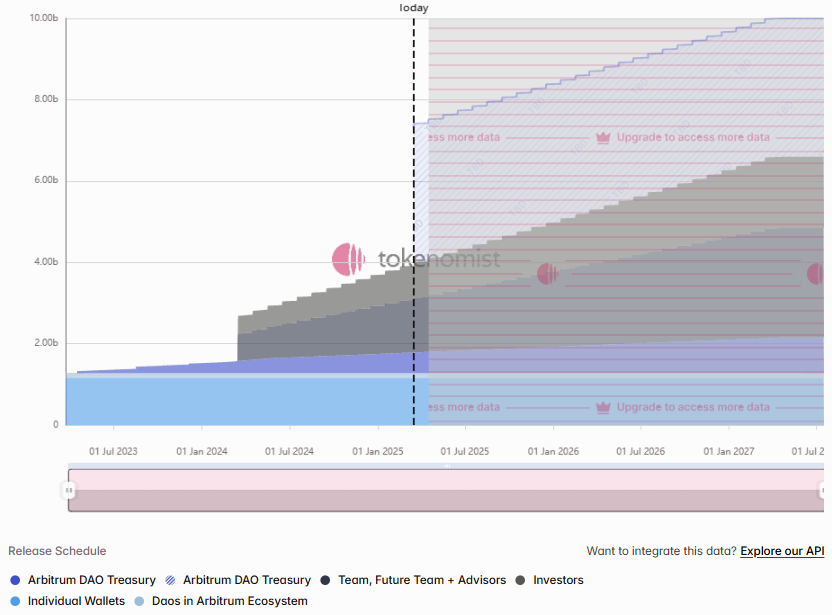Click the middle of the date range selector bar
Screen dimensions: 832x615
(445, 490)
